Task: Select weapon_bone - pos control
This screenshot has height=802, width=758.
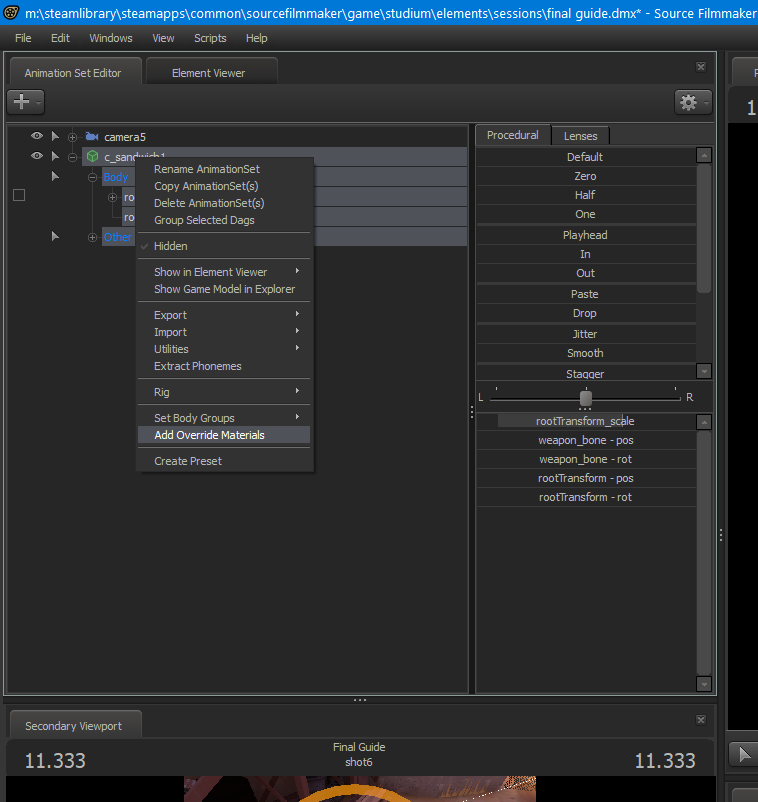Action: [586, 440]
